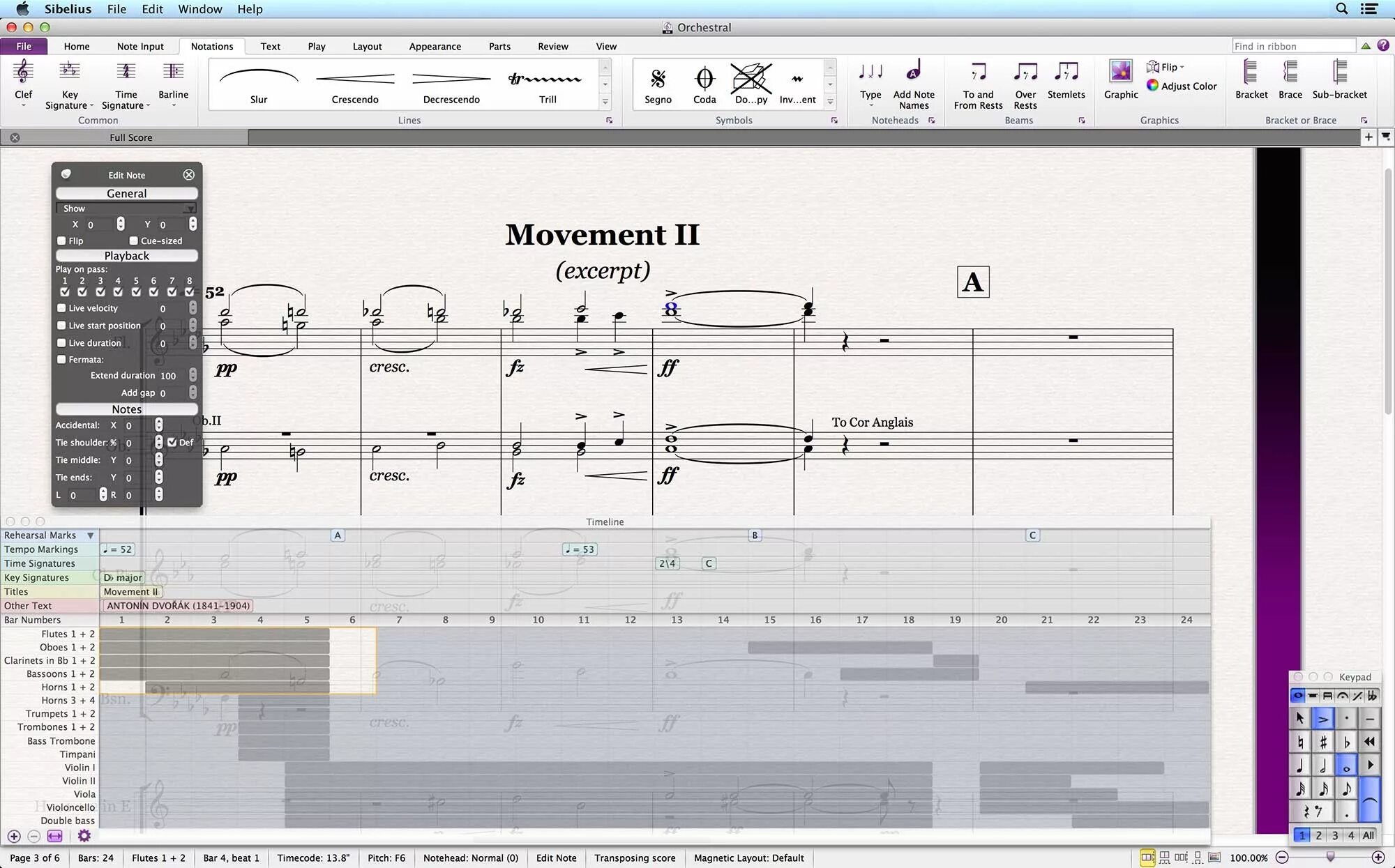Screen dimensions: 1395x868
Task: Switch to the Note Input ribbon tab
Action: (140, 47)
